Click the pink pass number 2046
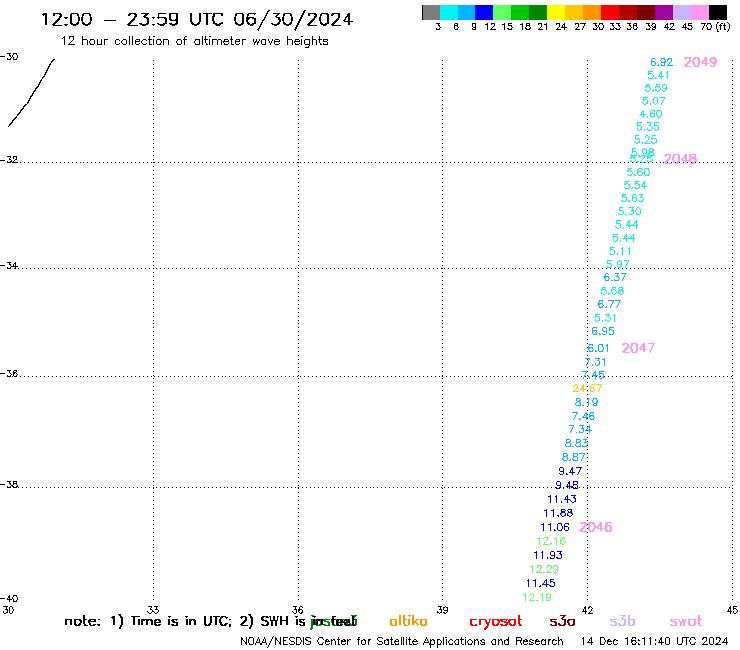The height and width of the screenshot is (650, 740). click(x=596, y=527)
